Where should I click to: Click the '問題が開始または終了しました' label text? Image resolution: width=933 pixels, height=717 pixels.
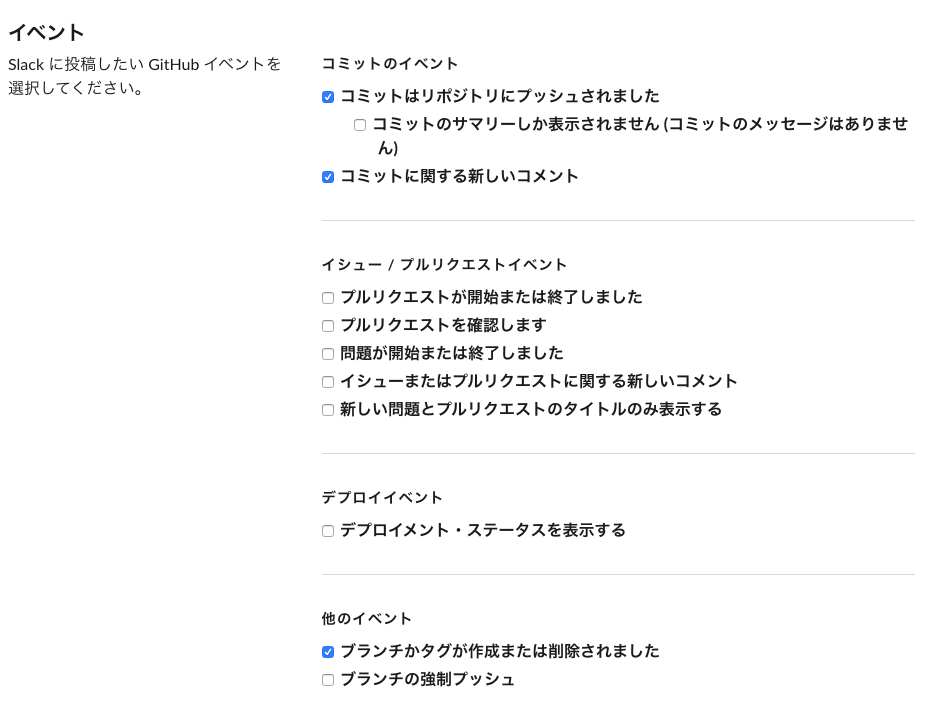(x=451, y=353)
